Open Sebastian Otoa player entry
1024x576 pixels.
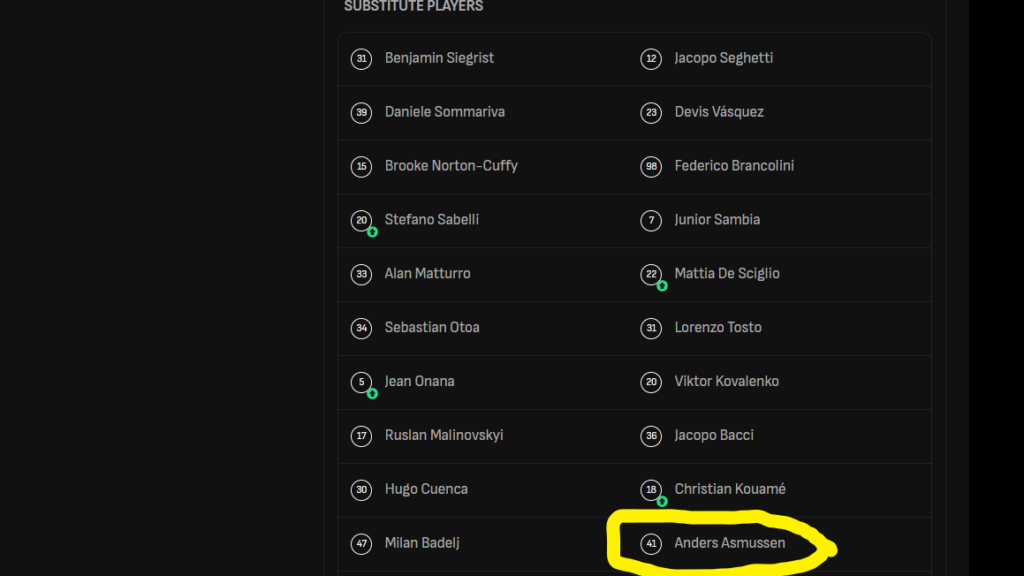[432, 327]
